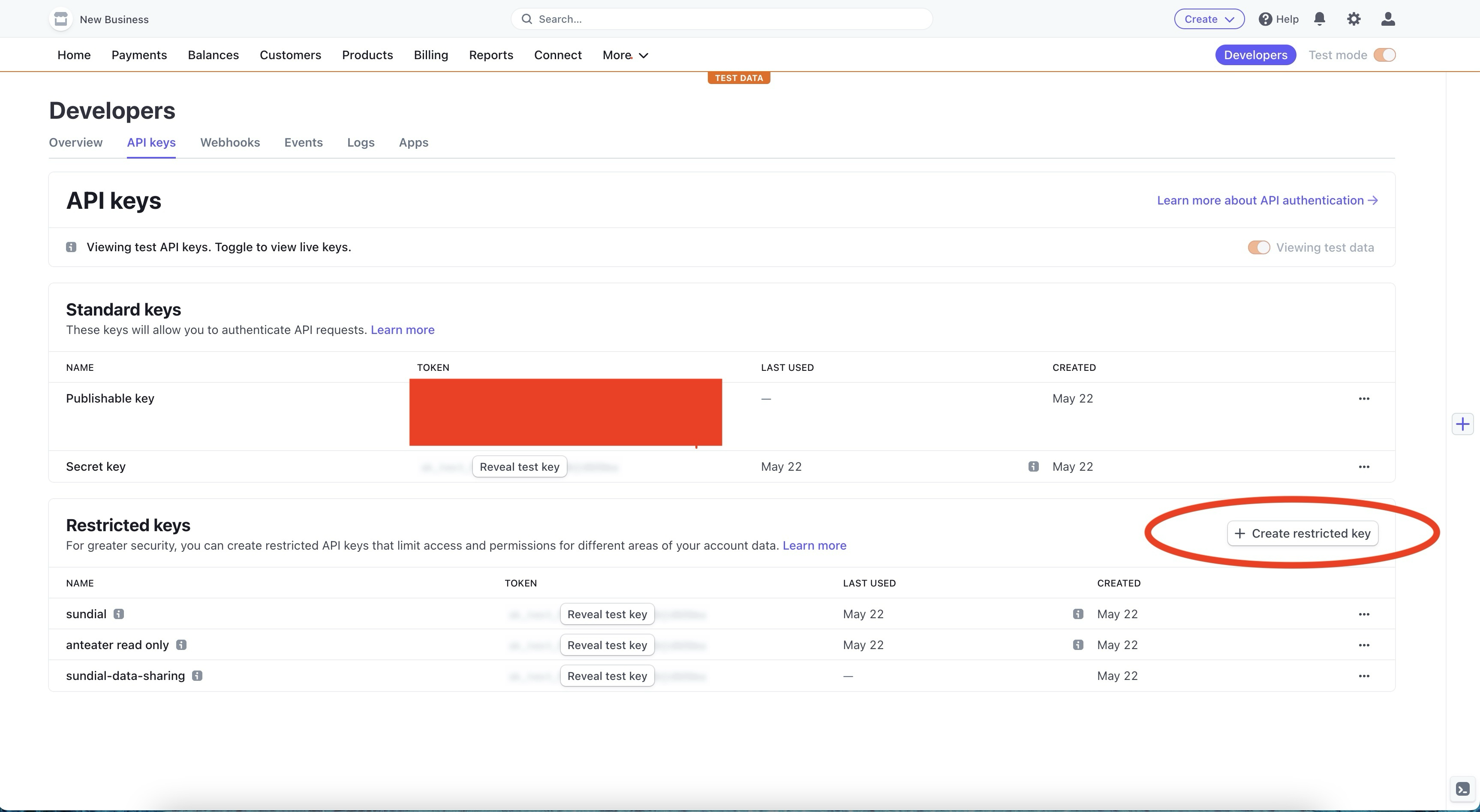This screenshot has height=812, width=1480.
Task: Click the info icon beside sundial
Action: (118, 614)
